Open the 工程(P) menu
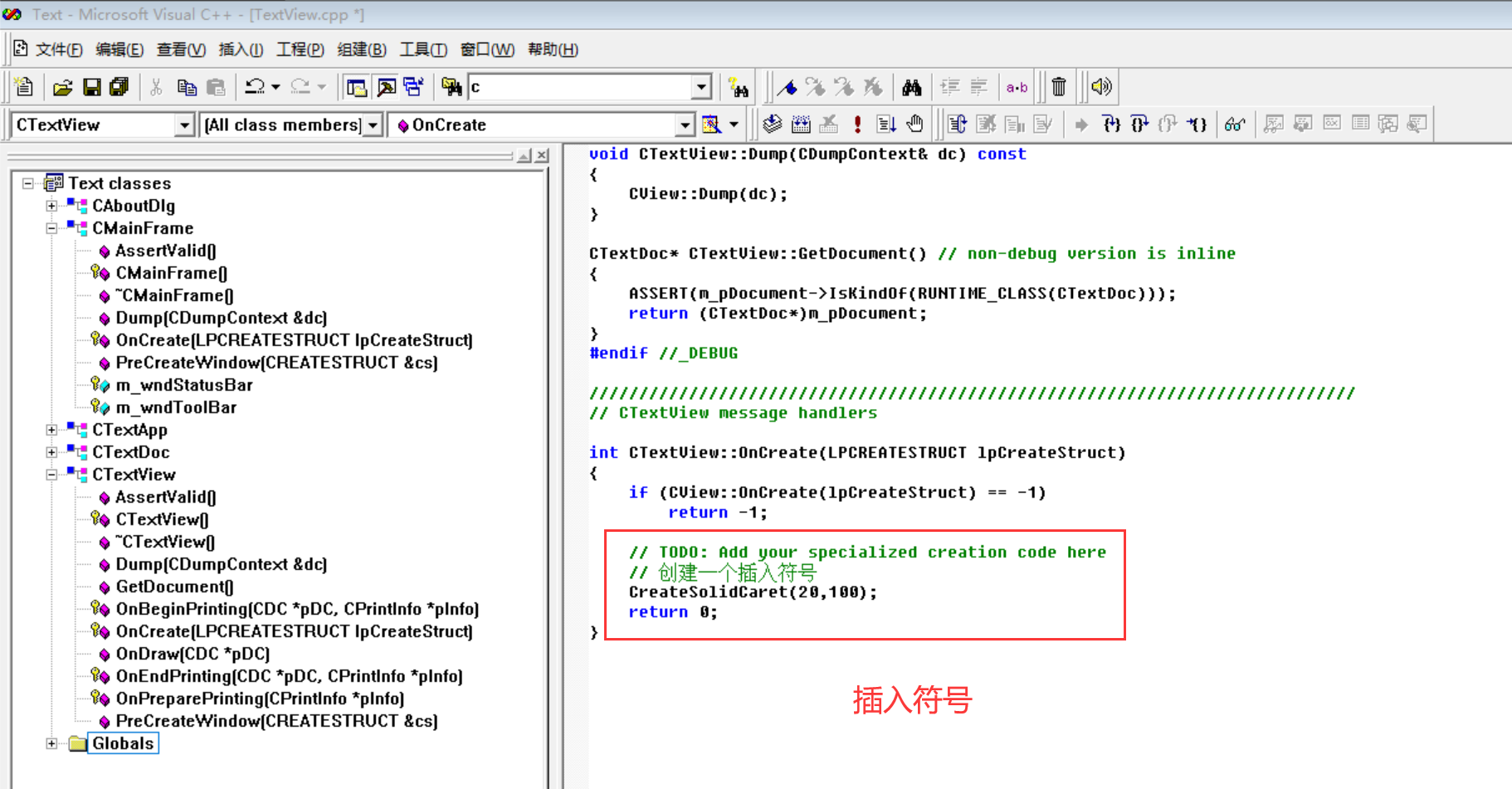This screenshot has width=1512, height=789. coord(300,50)
